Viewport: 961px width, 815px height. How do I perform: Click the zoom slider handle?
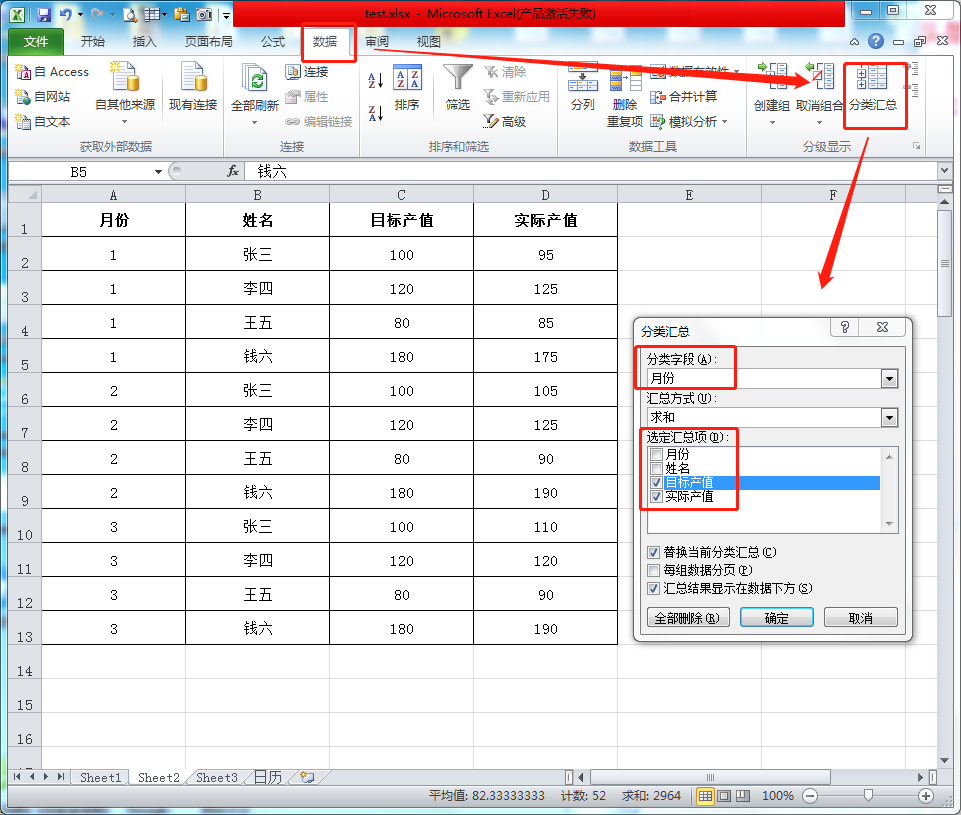tap(868, 795)
